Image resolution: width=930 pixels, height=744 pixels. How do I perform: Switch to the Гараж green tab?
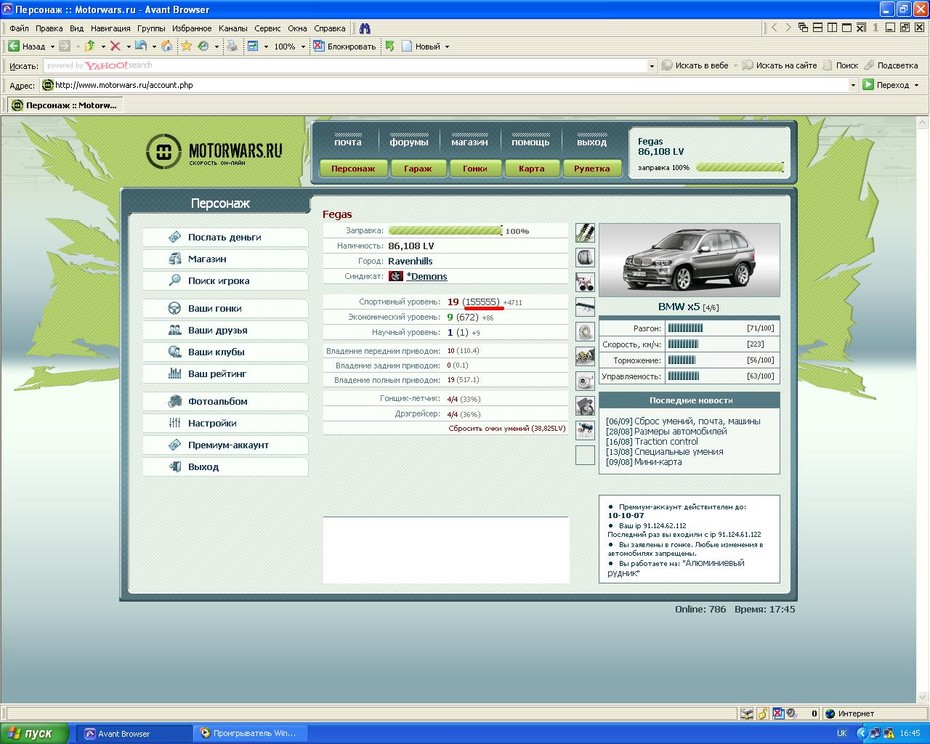tap(418, 168)
